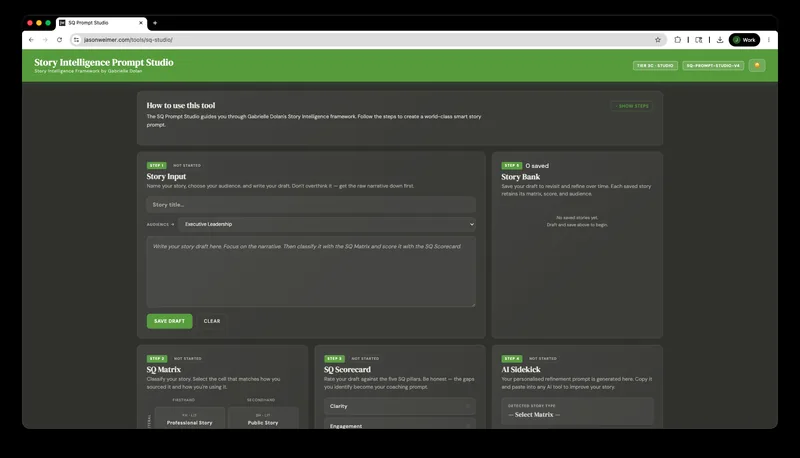Click the Story title input field
This screenshot has width=800, height=458.
tap(311, 205)
